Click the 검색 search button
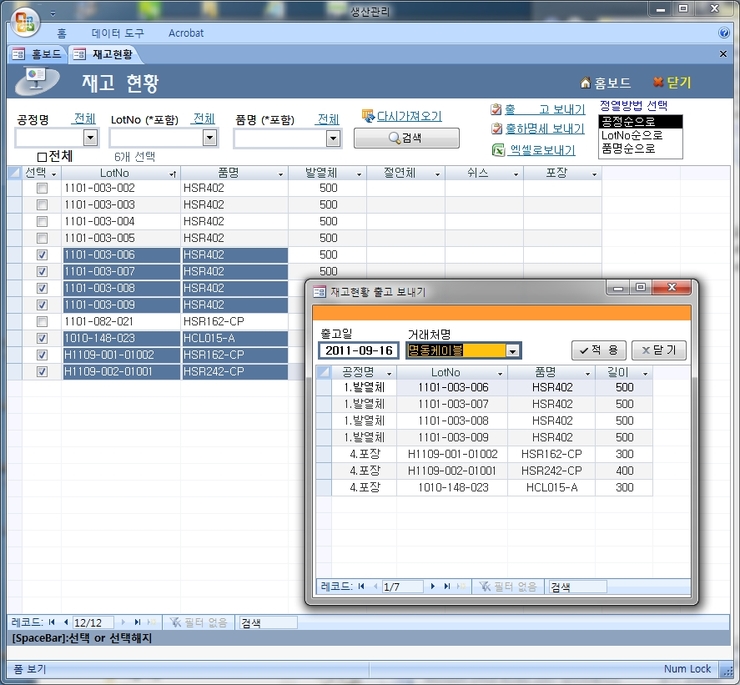The height and width of the screenshot is (685, 740). [406, 138]
